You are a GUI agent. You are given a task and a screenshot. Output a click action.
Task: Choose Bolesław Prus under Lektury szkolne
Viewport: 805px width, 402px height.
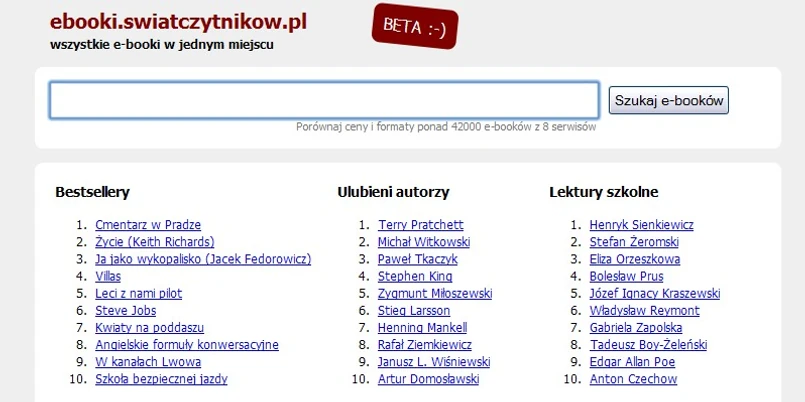click(626, 276)
